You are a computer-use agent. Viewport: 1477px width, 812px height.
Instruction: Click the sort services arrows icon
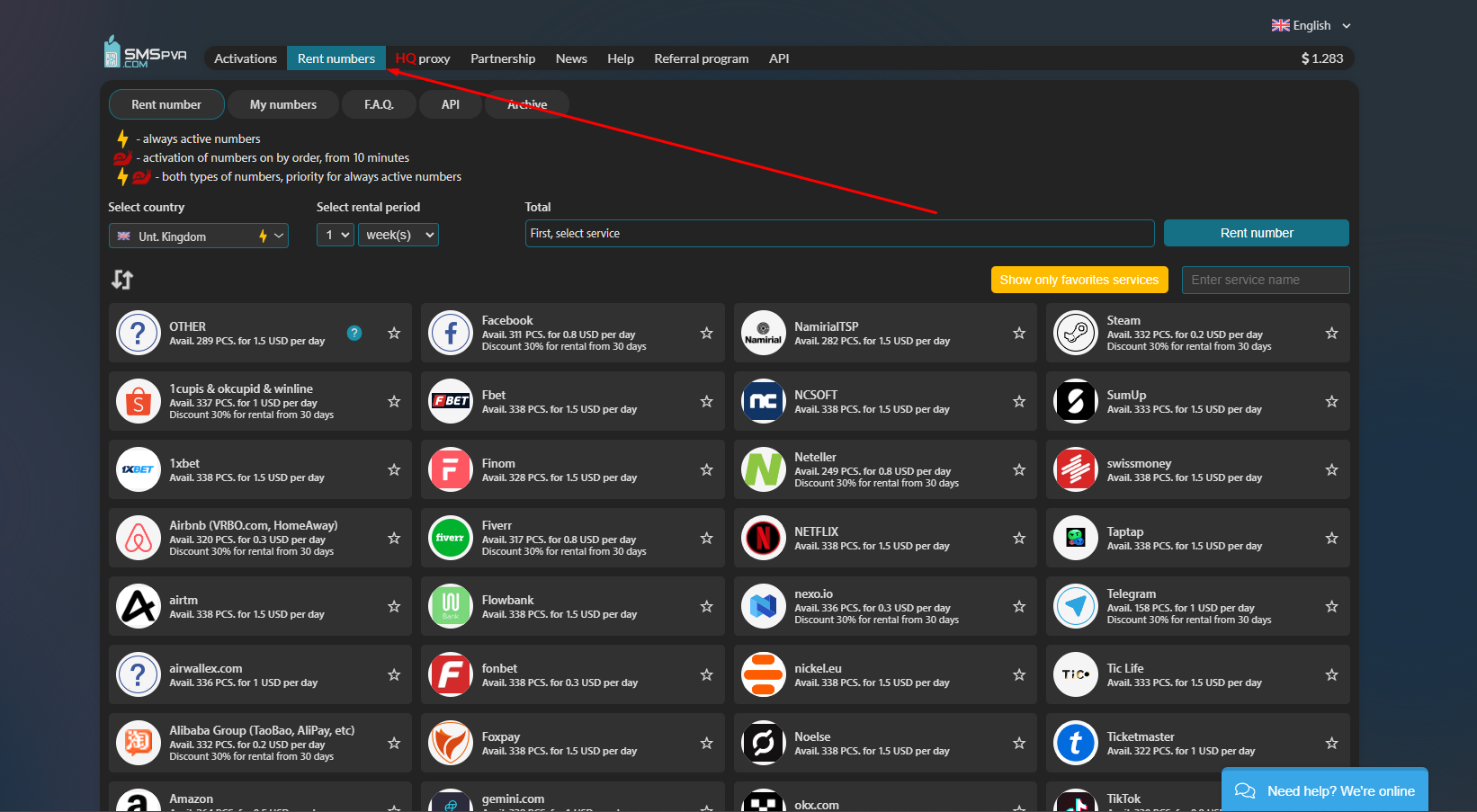point(122,280)
